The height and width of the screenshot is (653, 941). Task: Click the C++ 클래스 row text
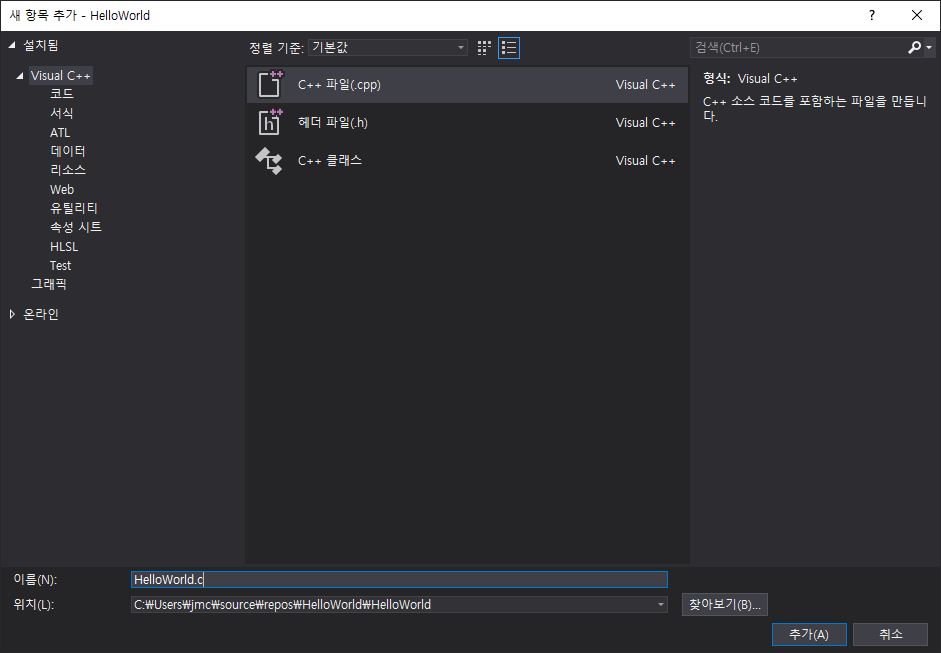329,161
